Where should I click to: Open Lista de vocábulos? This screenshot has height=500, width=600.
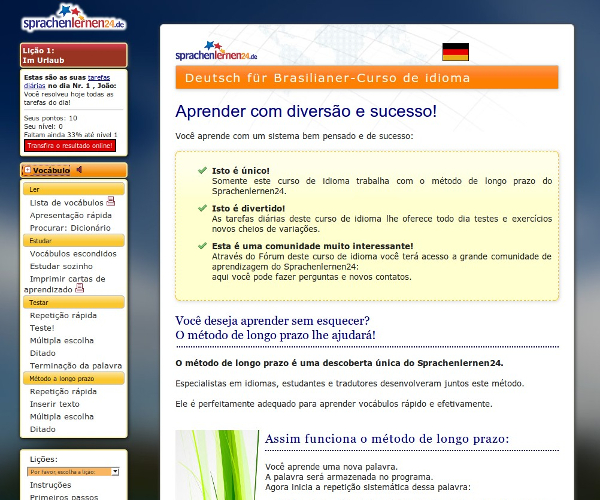coord(67,203)
